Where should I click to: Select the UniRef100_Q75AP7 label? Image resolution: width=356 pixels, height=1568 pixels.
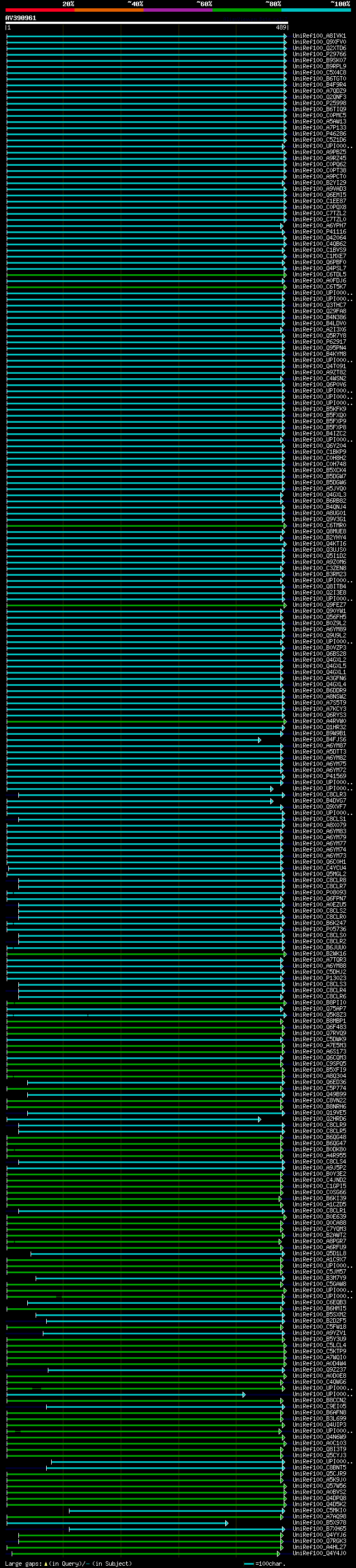pos(319,1008)
